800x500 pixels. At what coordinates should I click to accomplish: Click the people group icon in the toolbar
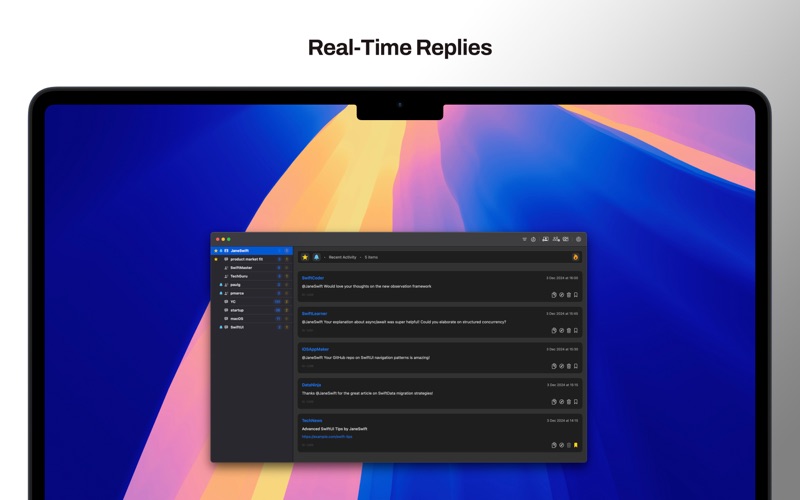click(x=556, y=239)
